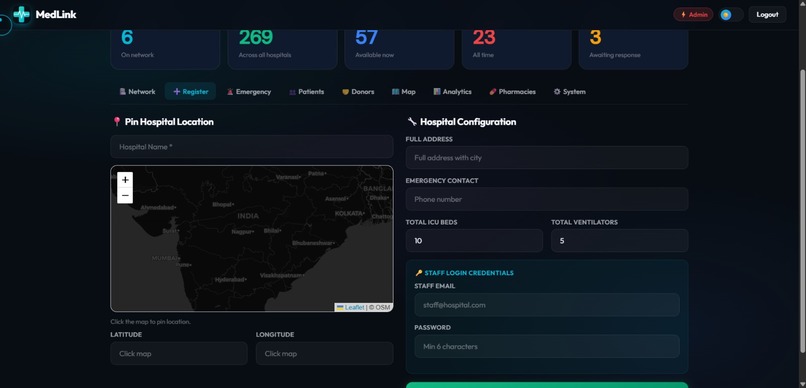Focus the Emergency Contact phone field
806x388 pixels.
coord(547,199)
